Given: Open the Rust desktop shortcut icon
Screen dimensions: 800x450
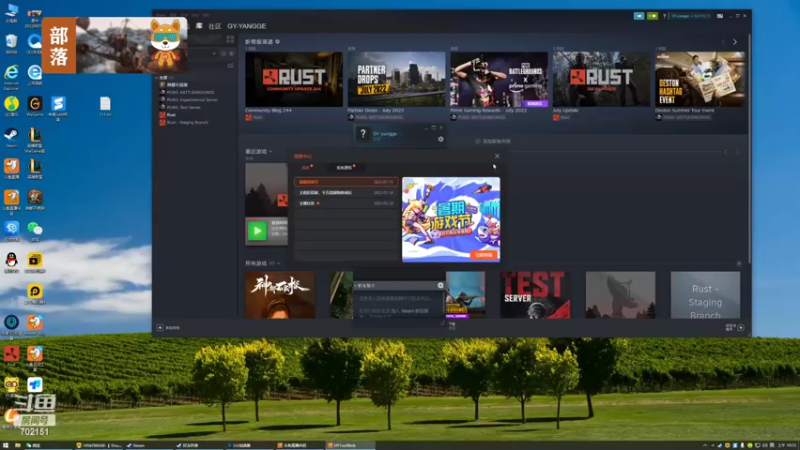Looking at the screenshot, I should pos(11,355).
